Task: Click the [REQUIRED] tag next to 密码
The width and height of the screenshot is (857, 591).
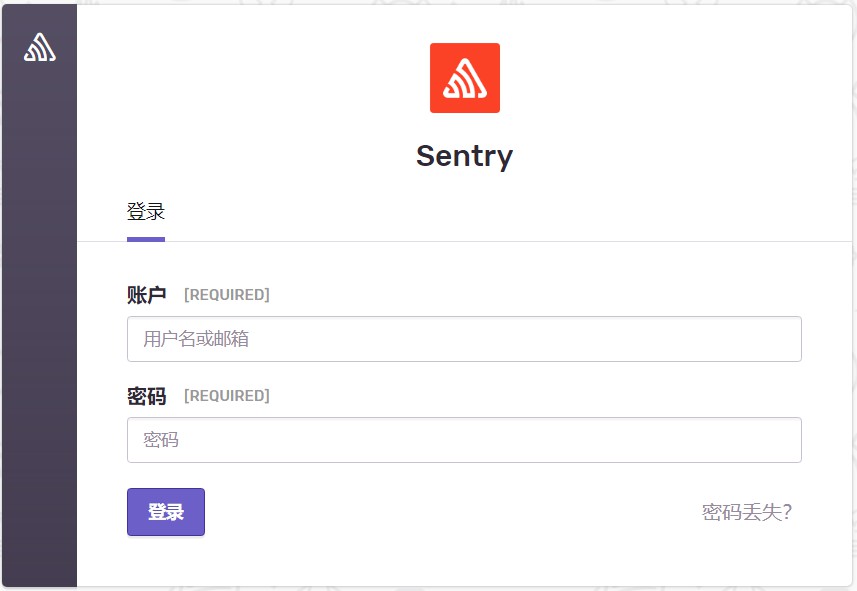Action: coord(226,395)
